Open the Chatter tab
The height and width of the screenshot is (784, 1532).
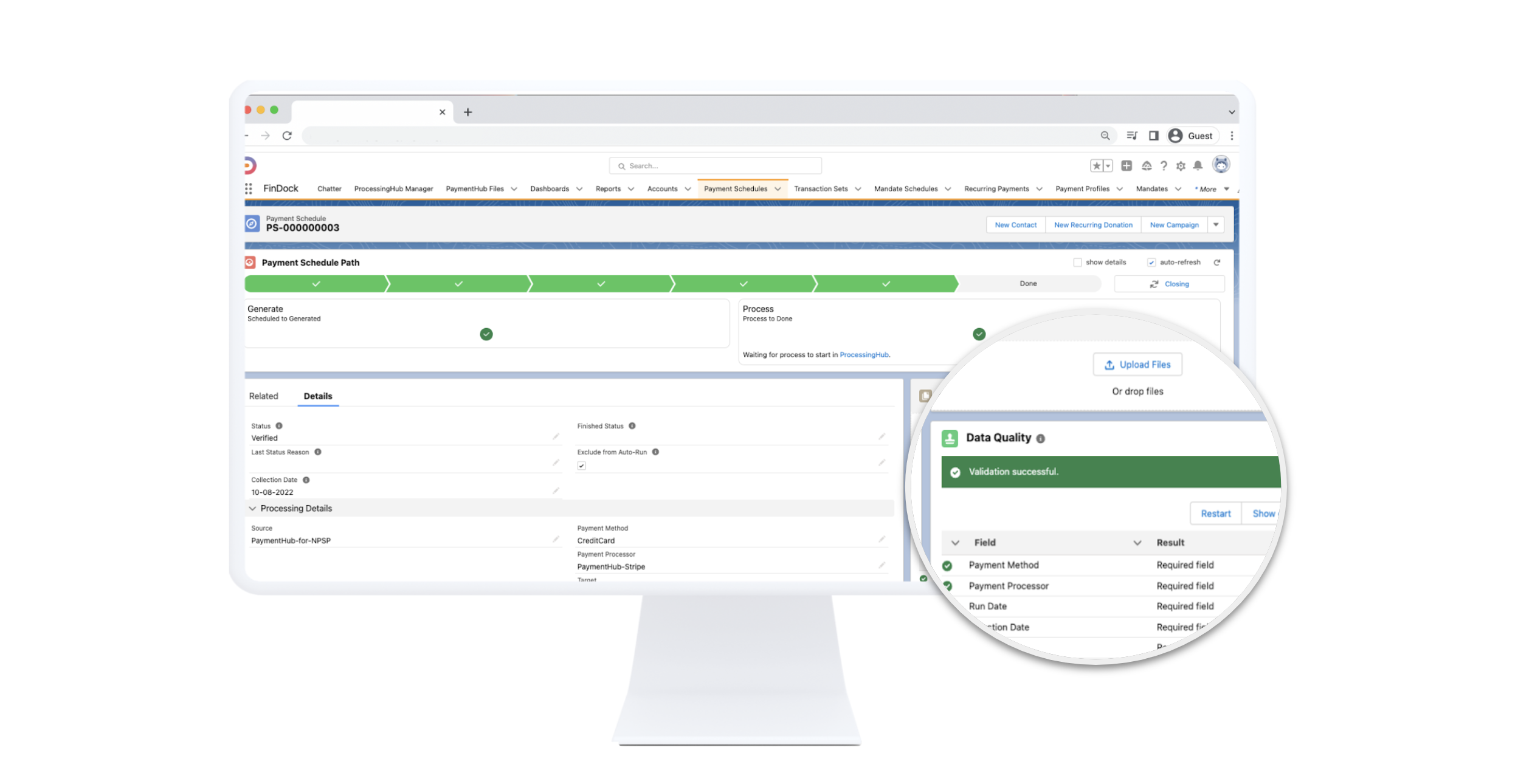pyautogui.click(x=329, y=189)
